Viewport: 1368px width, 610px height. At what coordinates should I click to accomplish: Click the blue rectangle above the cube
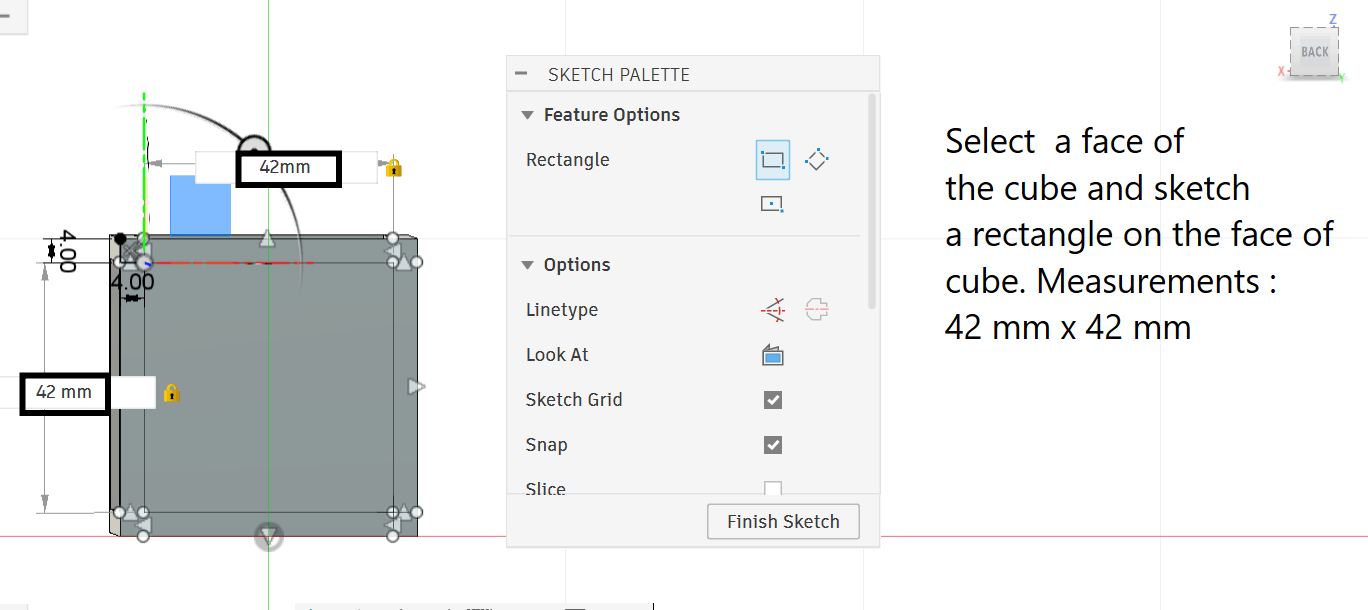pos(200,206)
